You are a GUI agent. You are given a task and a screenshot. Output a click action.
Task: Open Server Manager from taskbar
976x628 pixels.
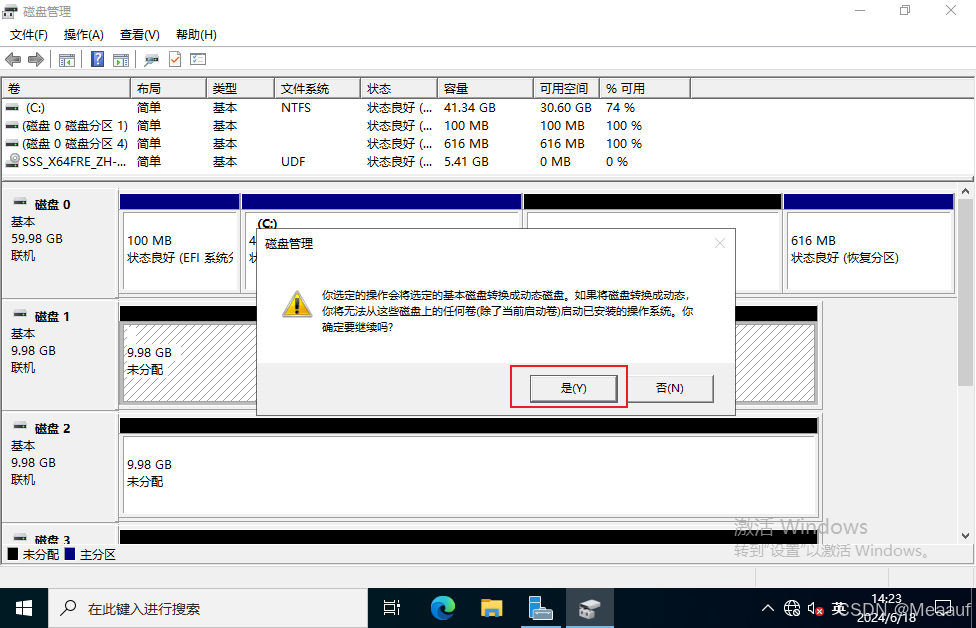(540, 608)
